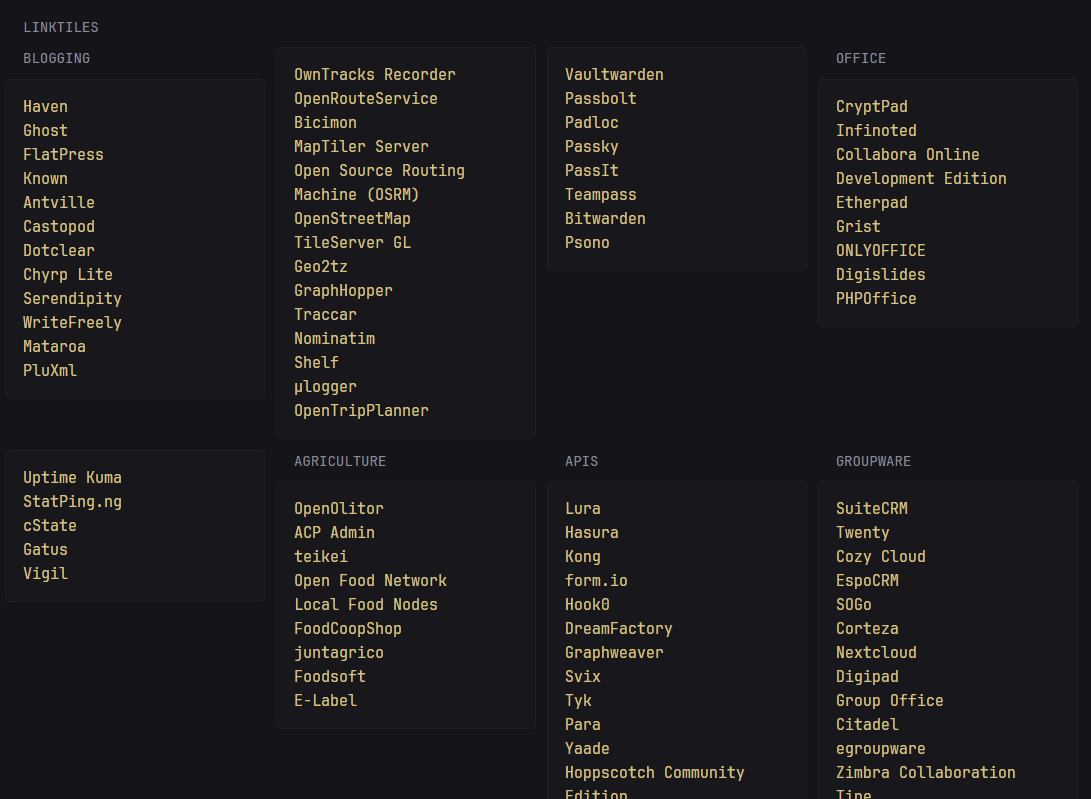Select the Bitwarden link
Screen dimensions: 1091x799
coord(605,218)
